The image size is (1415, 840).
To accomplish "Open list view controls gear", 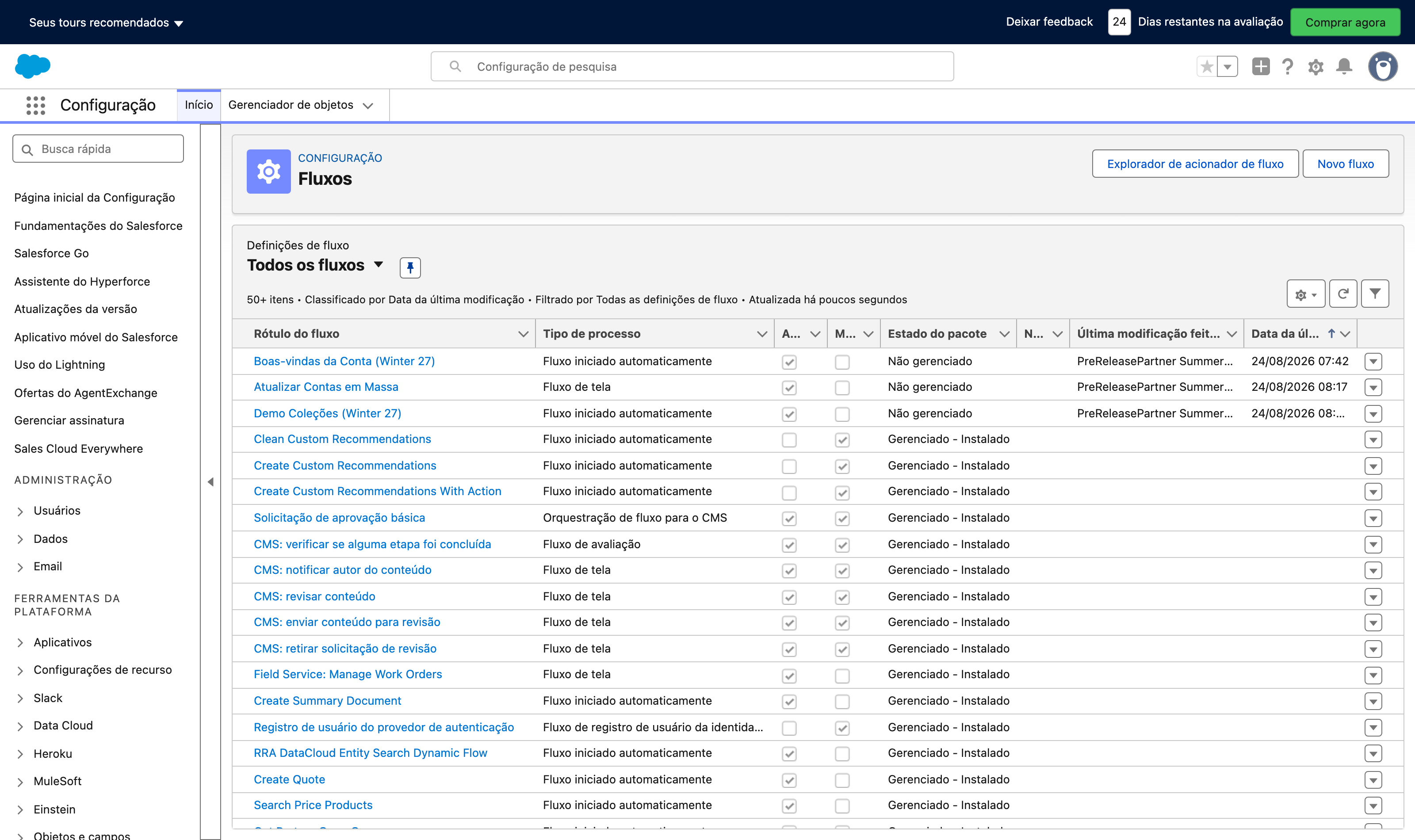I will pyautogui.click(x=1306, y=294).
